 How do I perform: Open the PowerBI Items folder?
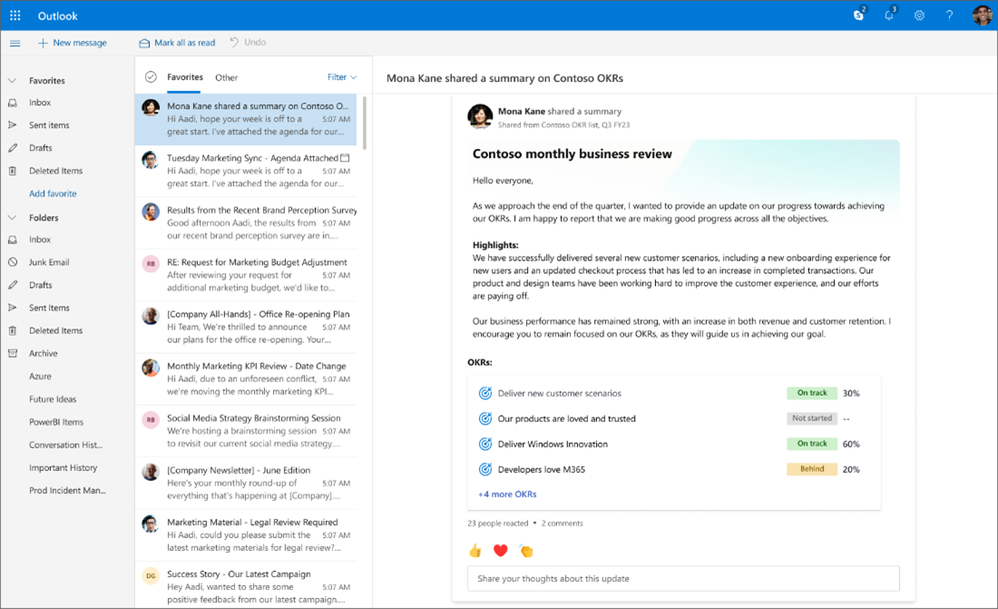(x=56, y=422)
